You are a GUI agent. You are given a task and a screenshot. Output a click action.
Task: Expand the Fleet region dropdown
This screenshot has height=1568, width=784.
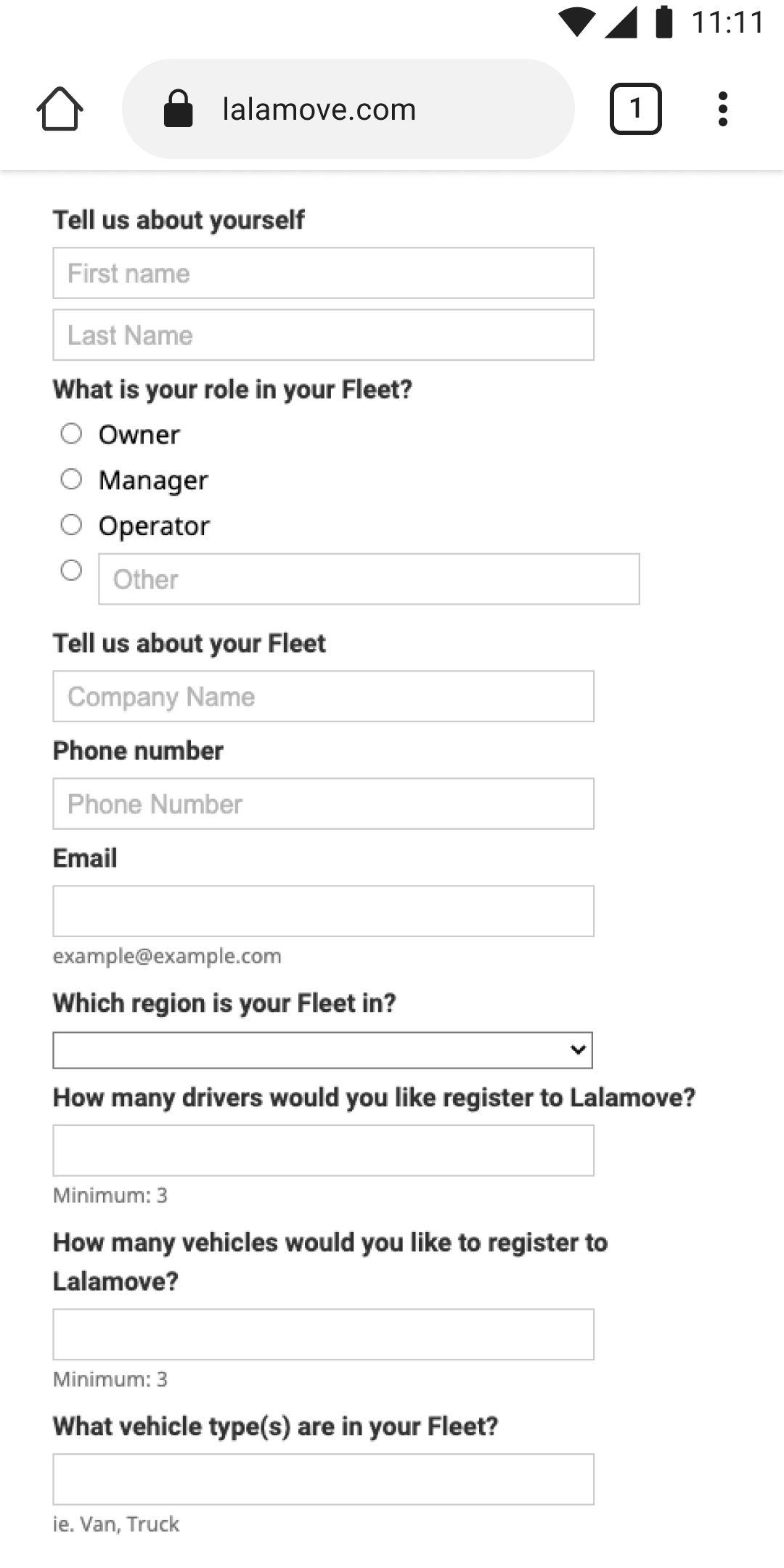pos(323,1050)
